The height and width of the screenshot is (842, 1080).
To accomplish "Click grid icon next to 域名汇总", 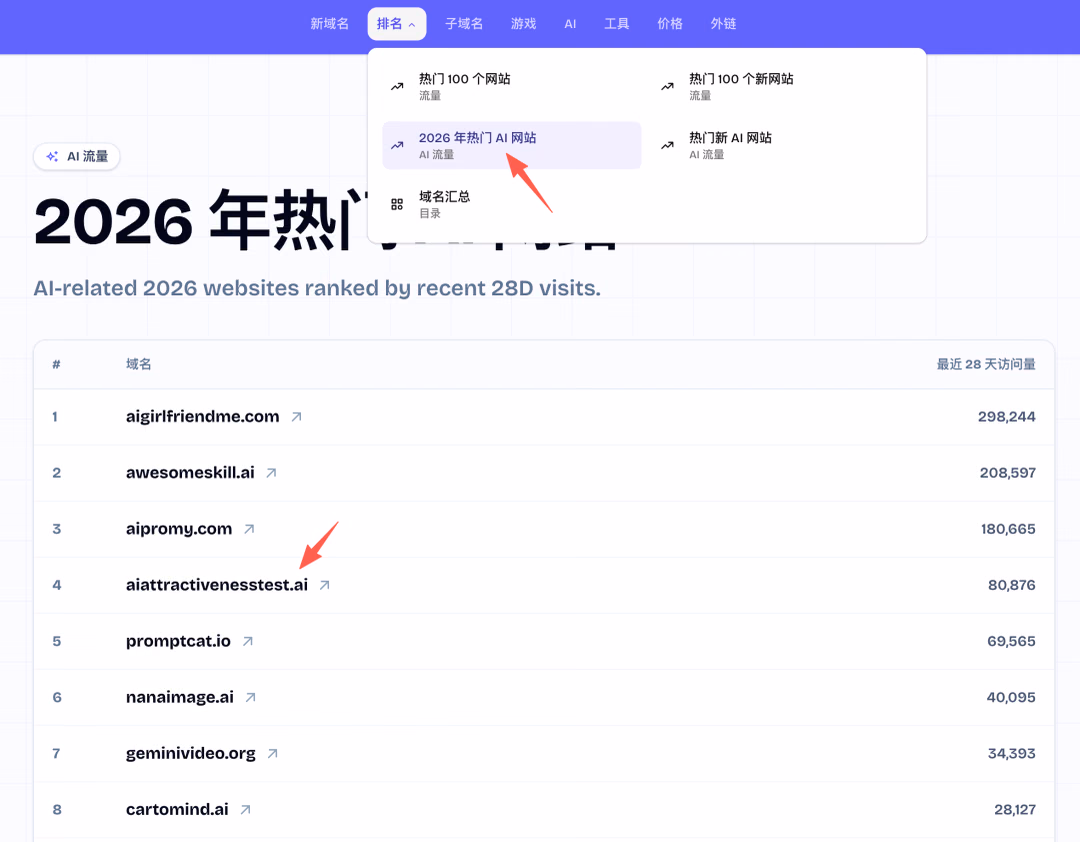I will pos(397,204).
